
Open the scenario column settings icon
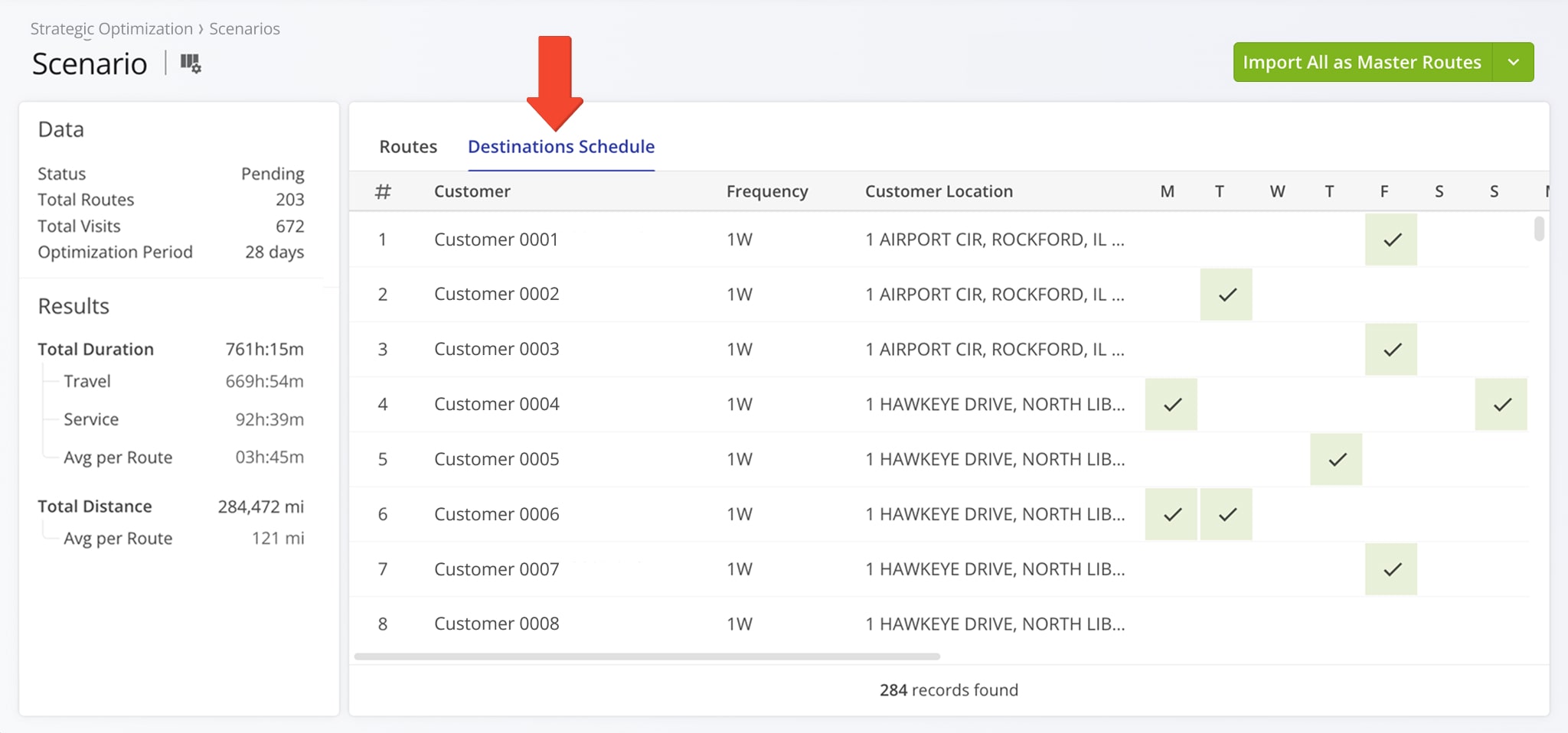coord(191,63)
